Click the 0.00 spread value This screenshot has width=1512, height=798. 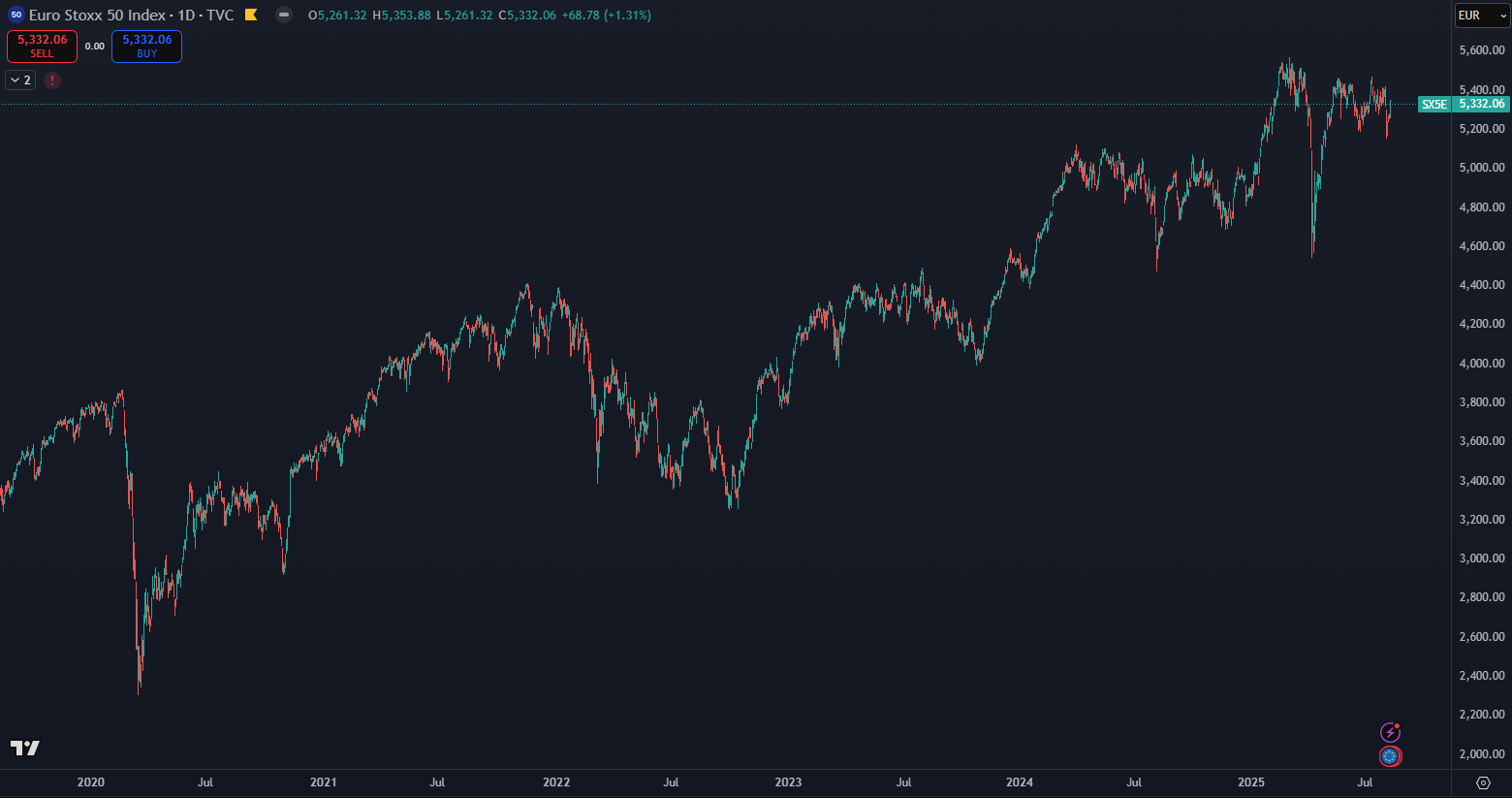[94, 47]
